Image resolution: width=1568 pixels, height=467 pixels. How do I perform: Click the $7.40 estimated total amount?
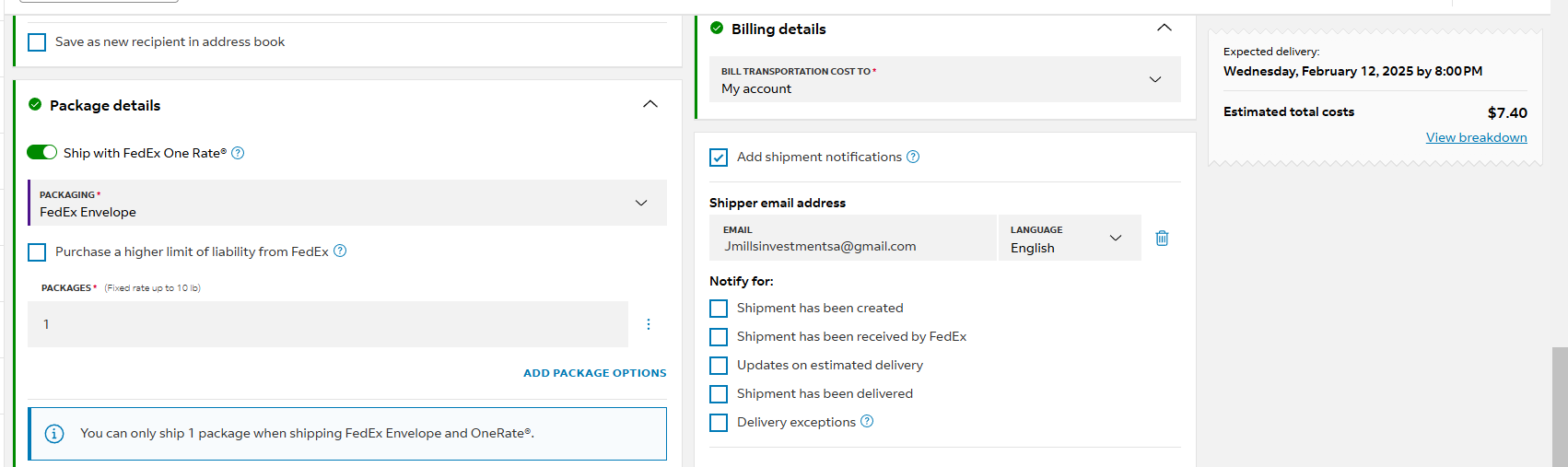1507,112
